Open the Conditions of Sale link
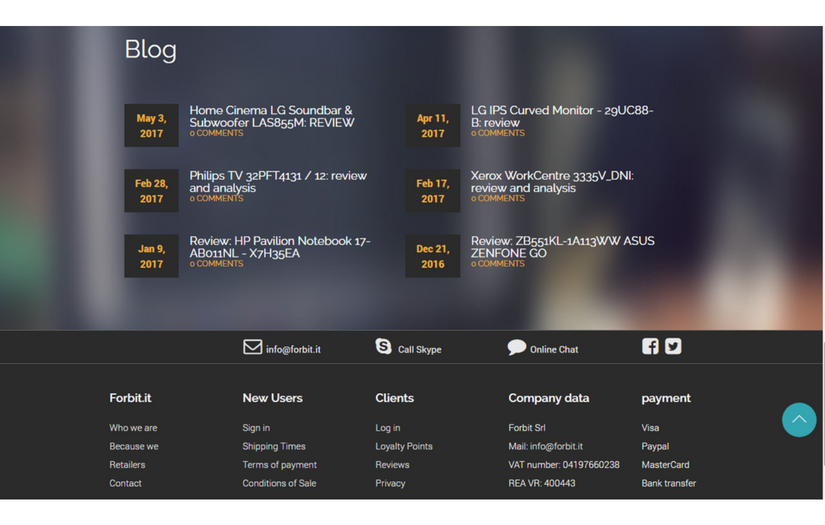 click(279, 483)
